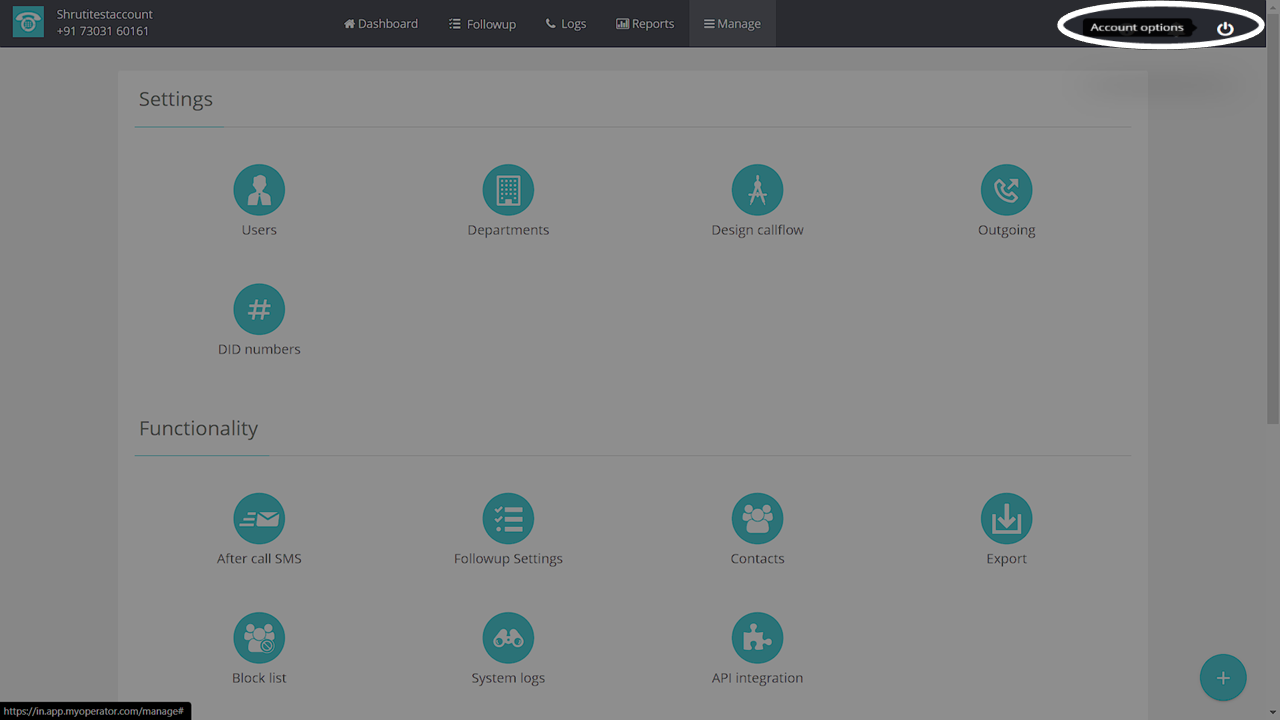Go to the Dashboard tab

[381, 24]
